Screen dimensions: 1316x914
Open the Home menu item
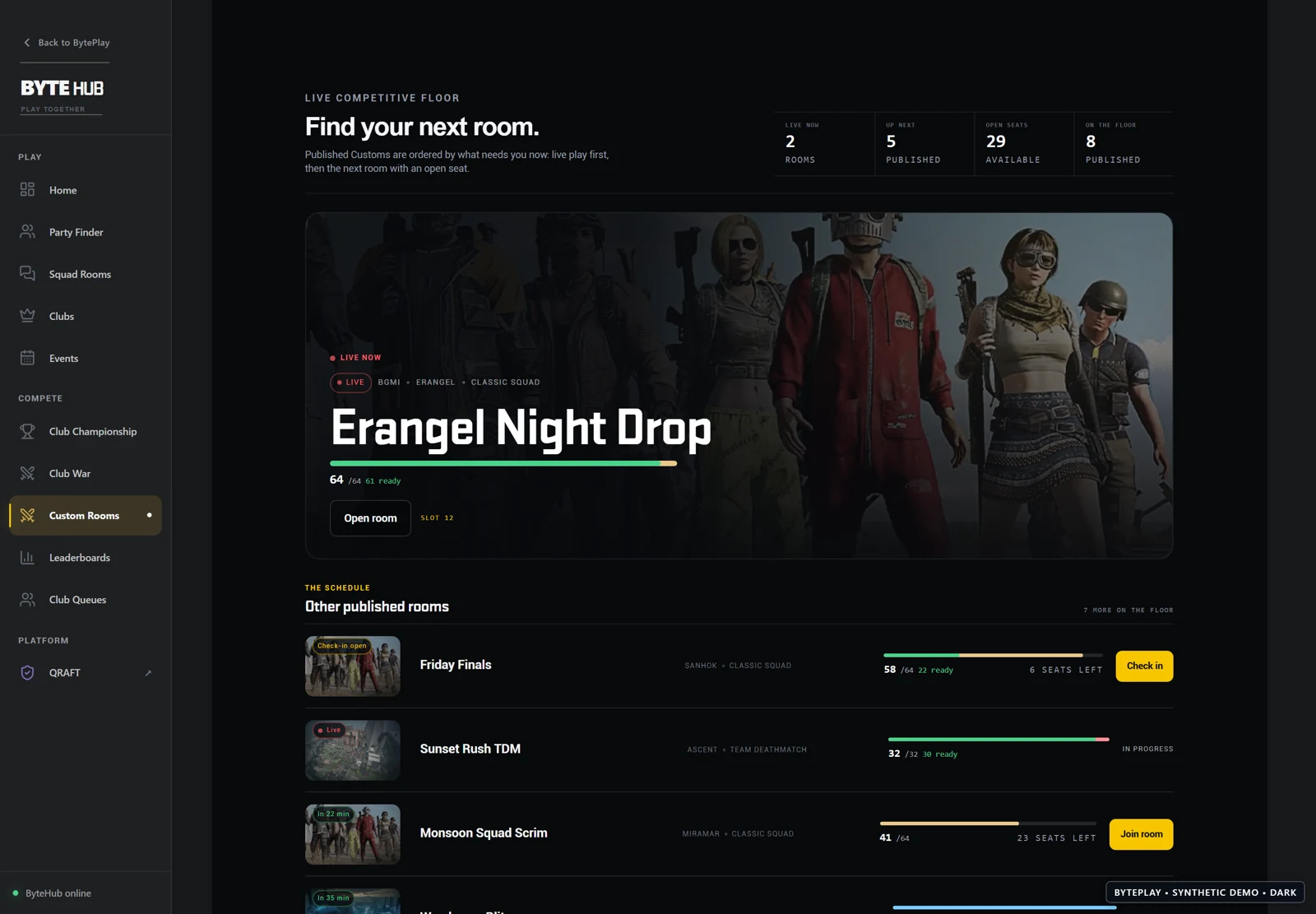(86, 190)
